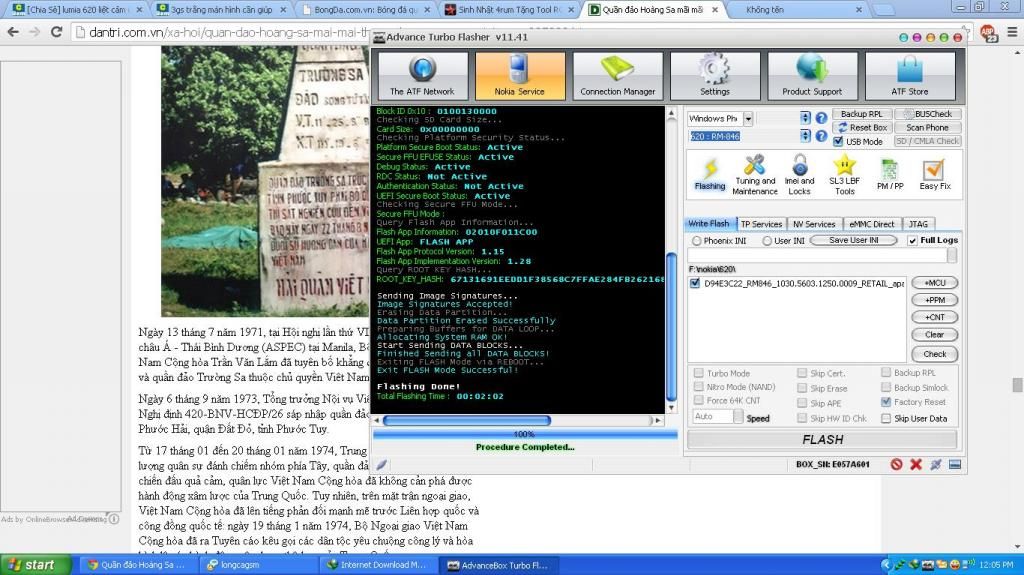Click Save User INI button
The height and width of the screenshot is (575, 1024).
(854, 240)
